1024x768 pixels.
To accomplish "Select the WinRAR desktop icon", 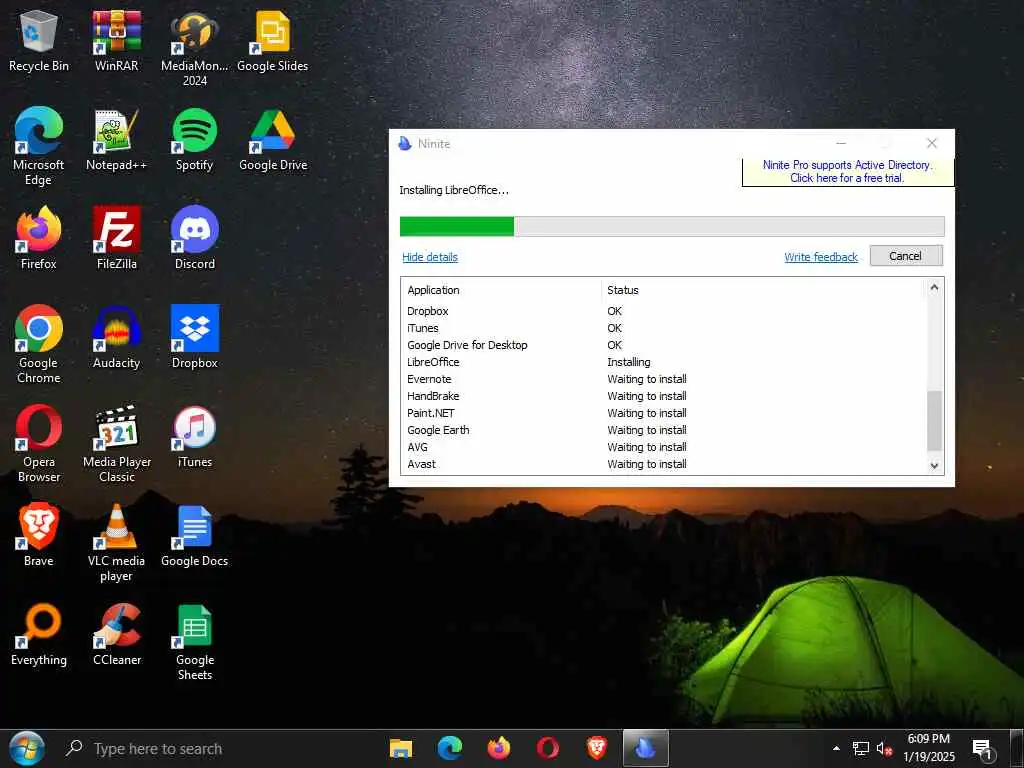I will (116, 42).
